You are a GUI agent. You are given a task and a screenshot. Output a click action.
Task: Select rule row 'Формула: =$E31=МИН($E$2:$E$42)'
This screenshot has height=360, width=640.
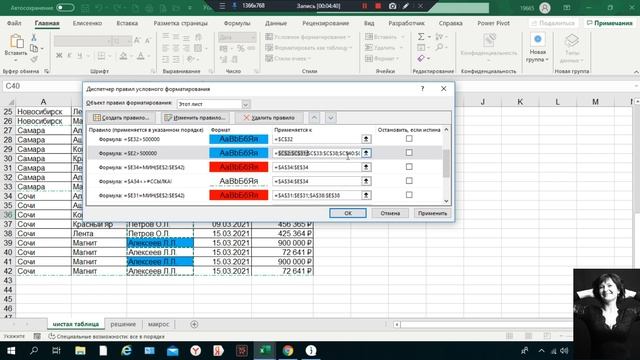point(264,196)
